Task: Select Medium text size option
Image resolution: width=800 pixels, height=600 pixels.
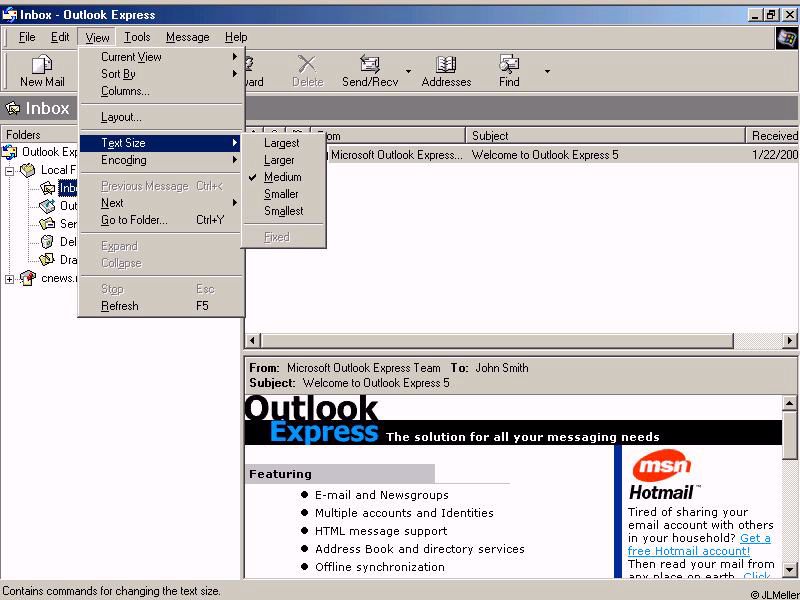Action: [282, 177]
